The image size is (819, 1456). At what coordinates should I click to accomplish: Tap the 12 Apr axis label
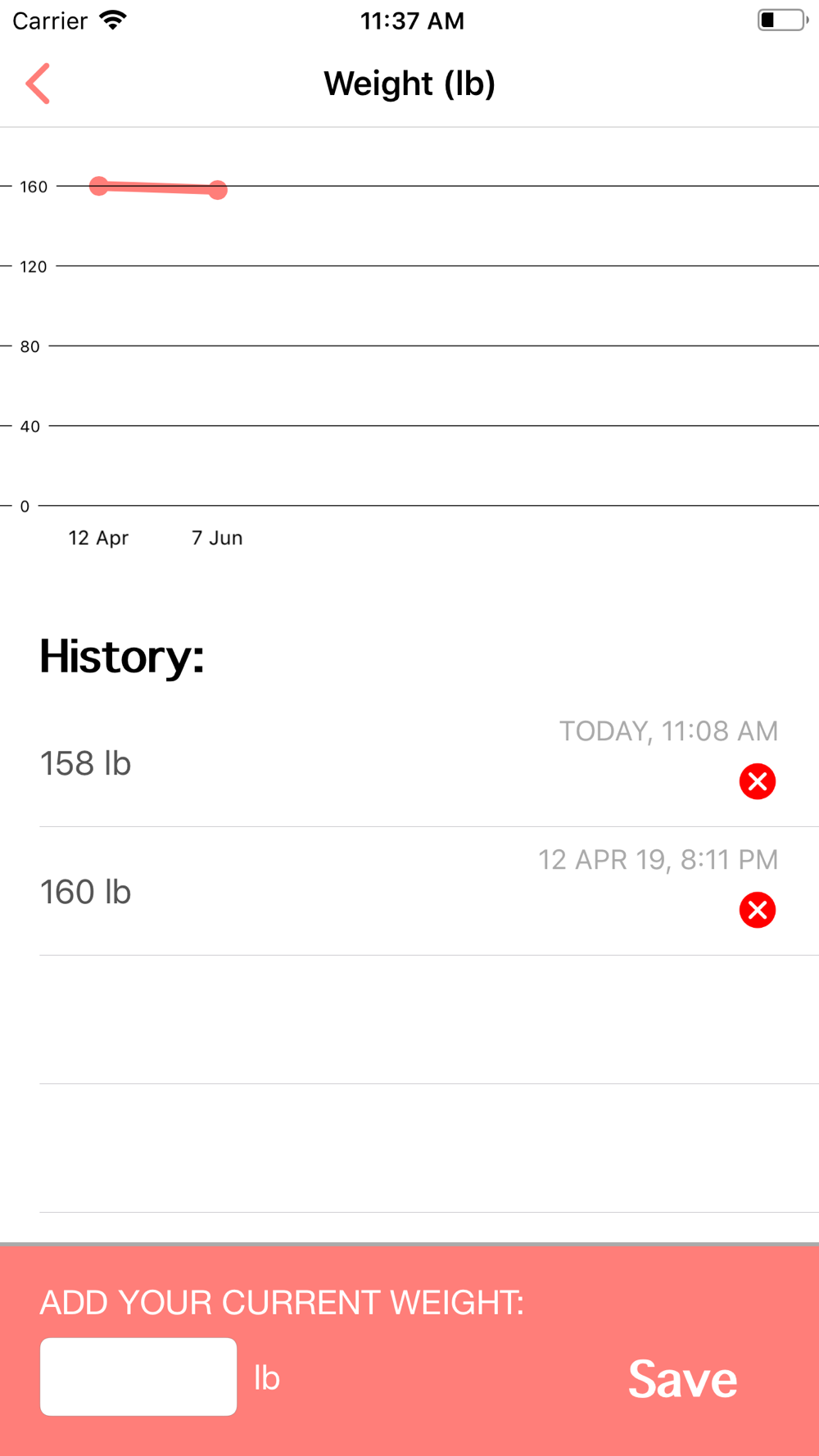coord(98,538)
